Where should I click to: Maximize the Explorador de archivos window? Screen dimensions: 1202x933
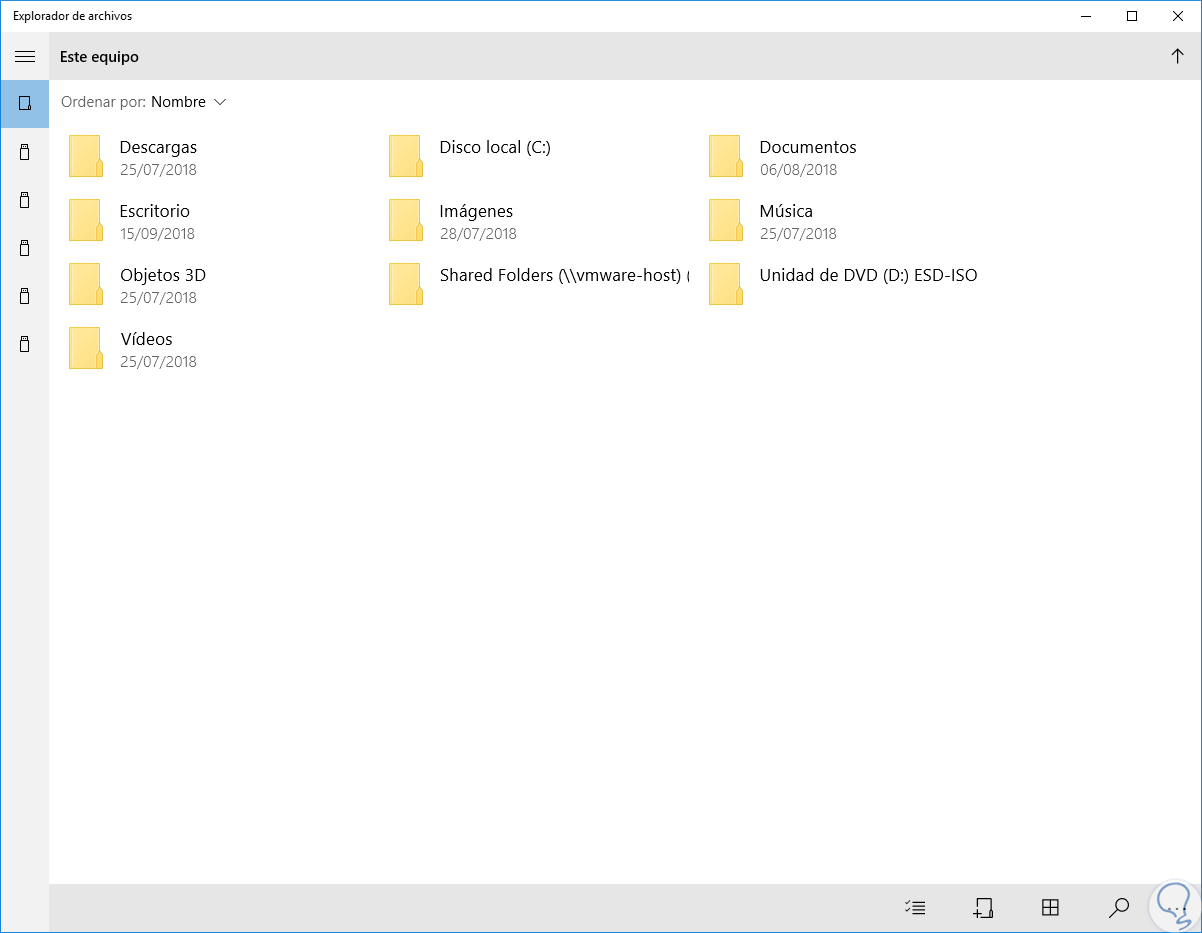(1131, 16)
